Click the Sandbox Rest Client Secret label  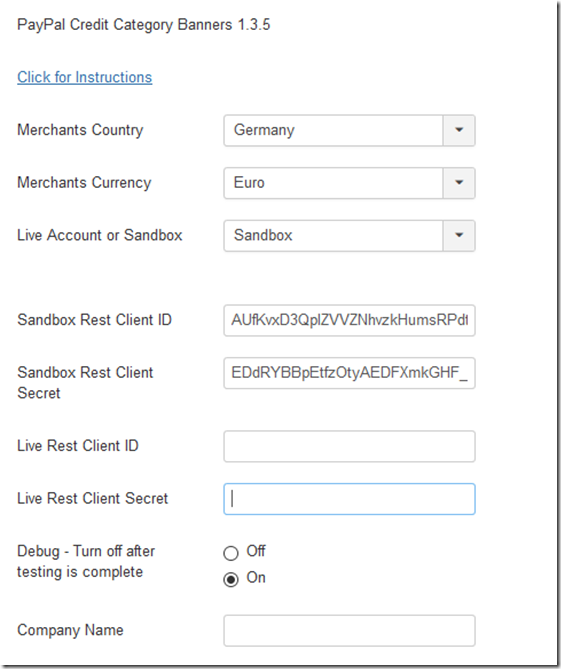point(85,383)
